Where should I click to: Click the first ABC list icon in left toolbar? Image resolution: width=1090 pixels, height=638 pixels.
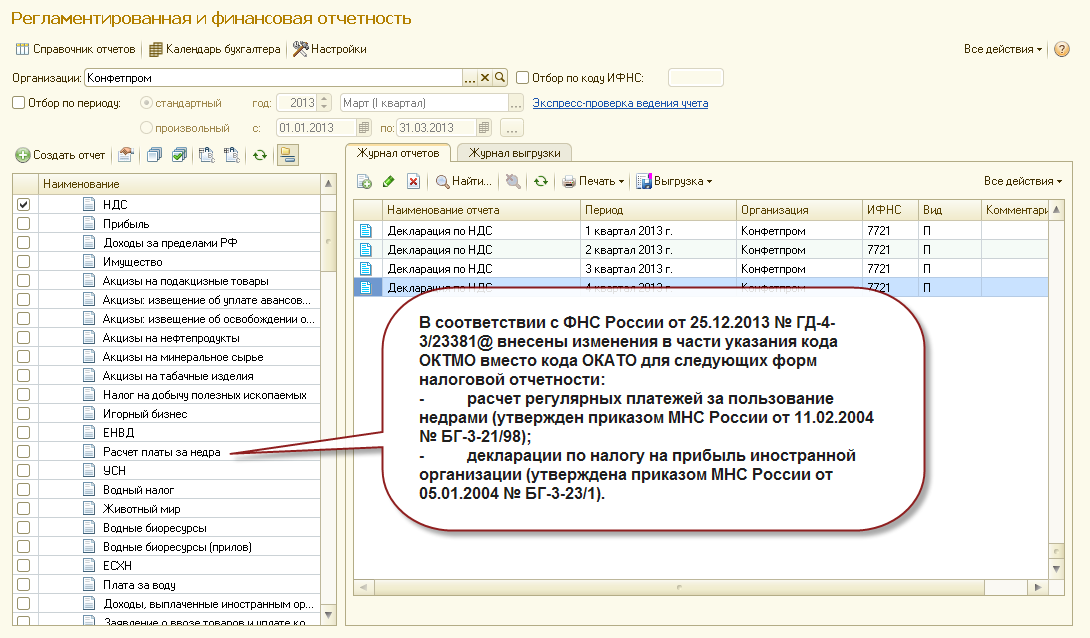[206, 155]
